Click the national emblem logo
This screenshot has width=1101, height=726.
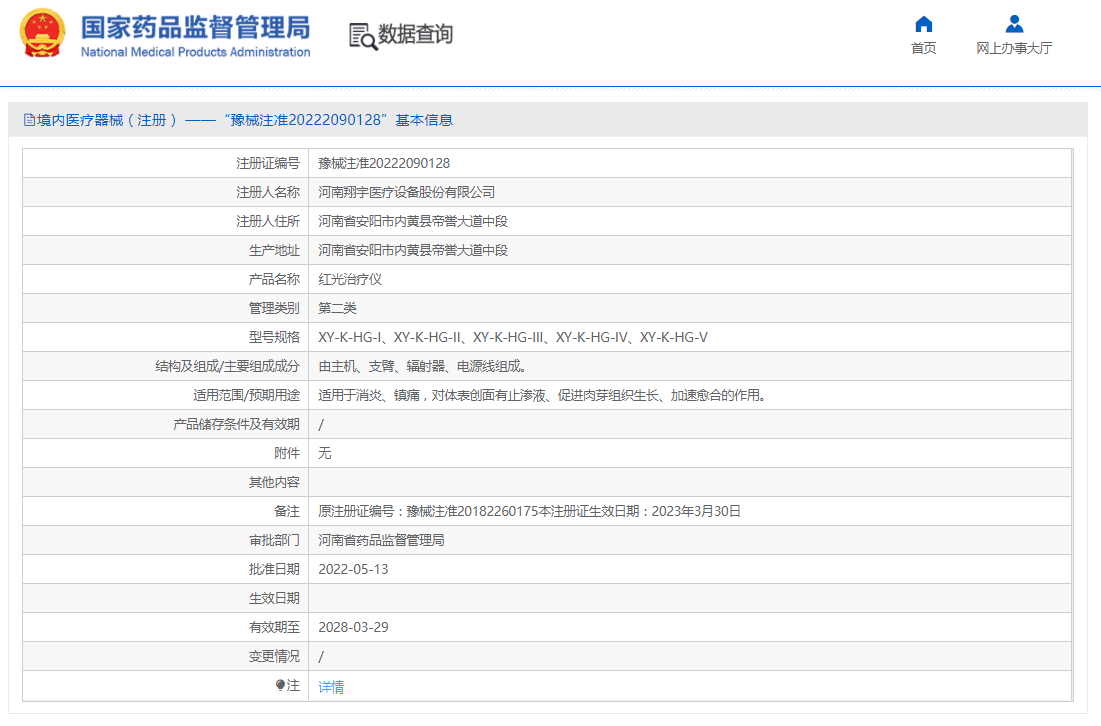click(x=42, y=33)
